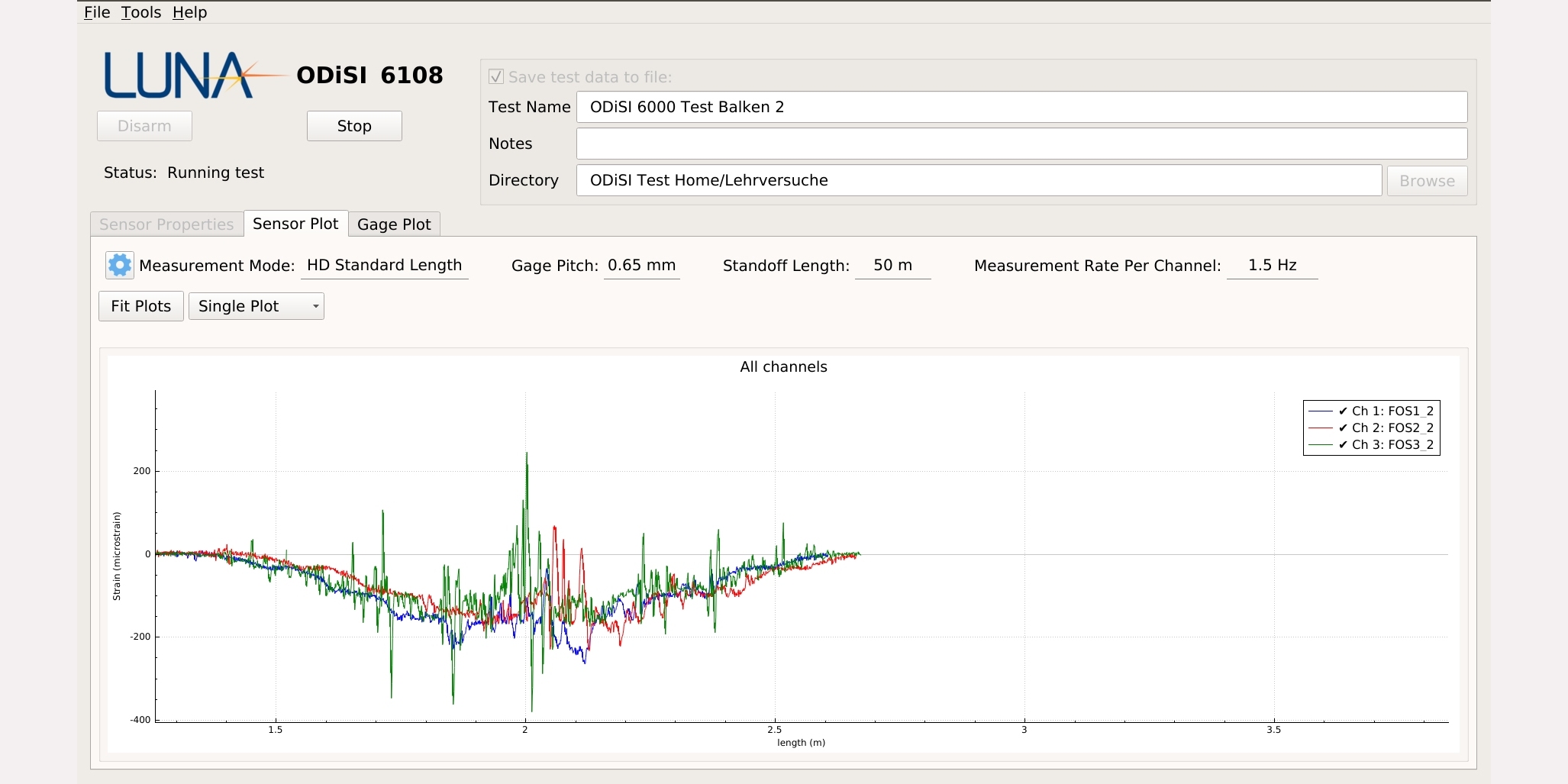Image resolution: width=1568 pixels, height=784 pixels.
Task: Click the length (m) axis label
Action: [x=801, y=743]
